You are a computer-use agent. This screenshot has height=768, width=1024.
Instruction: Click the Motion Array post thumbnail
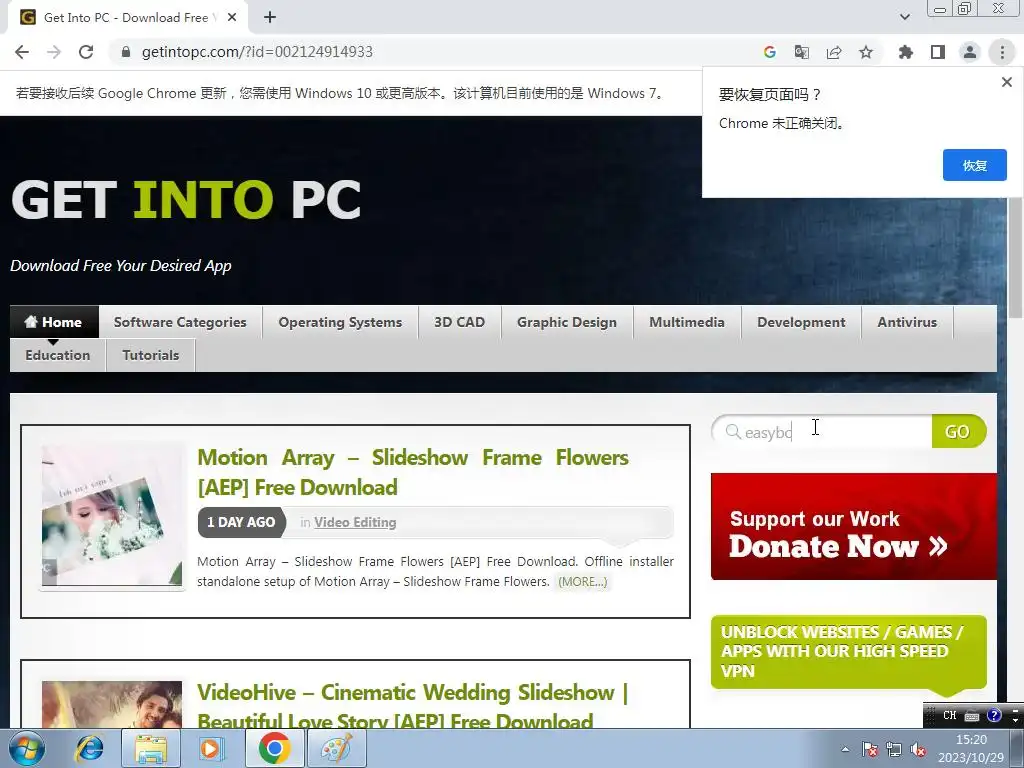[112, 517]
